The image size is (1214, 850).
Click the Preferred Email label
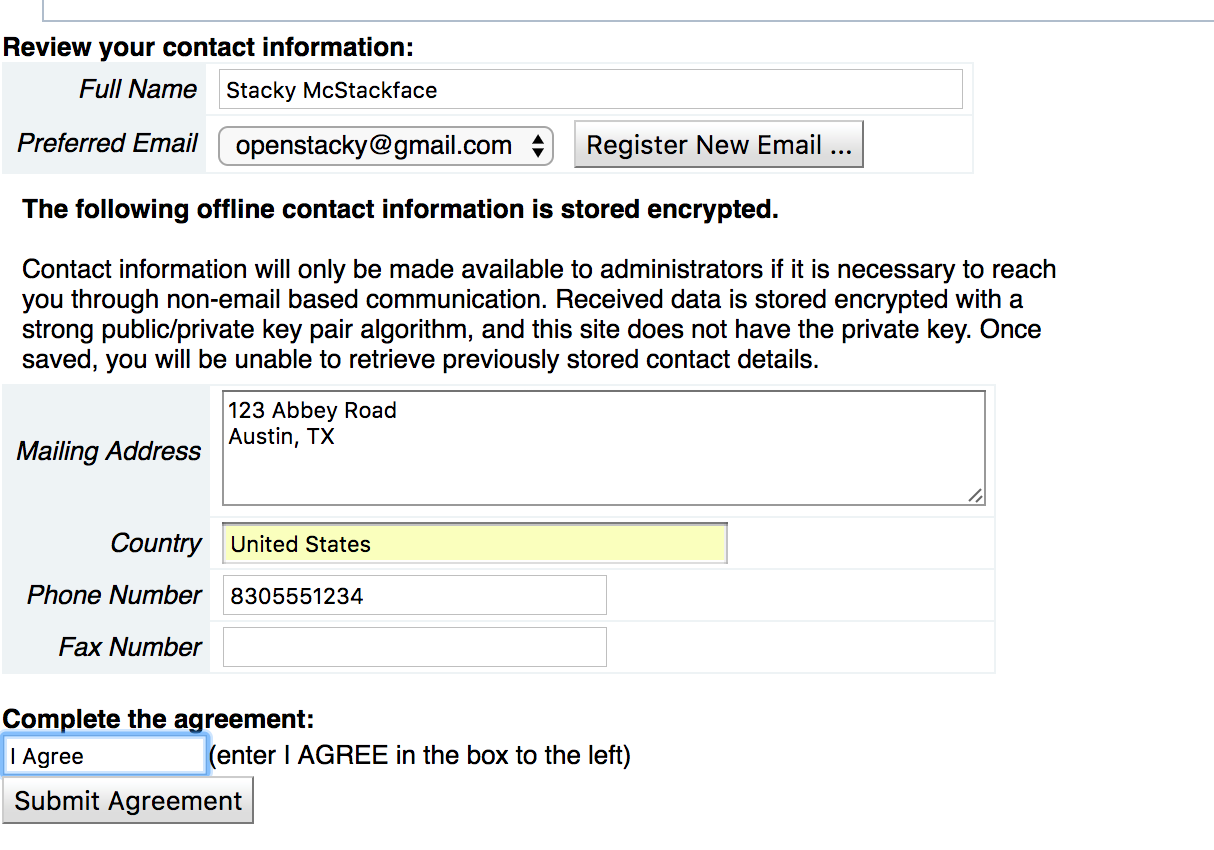click(x=108, y=144)
